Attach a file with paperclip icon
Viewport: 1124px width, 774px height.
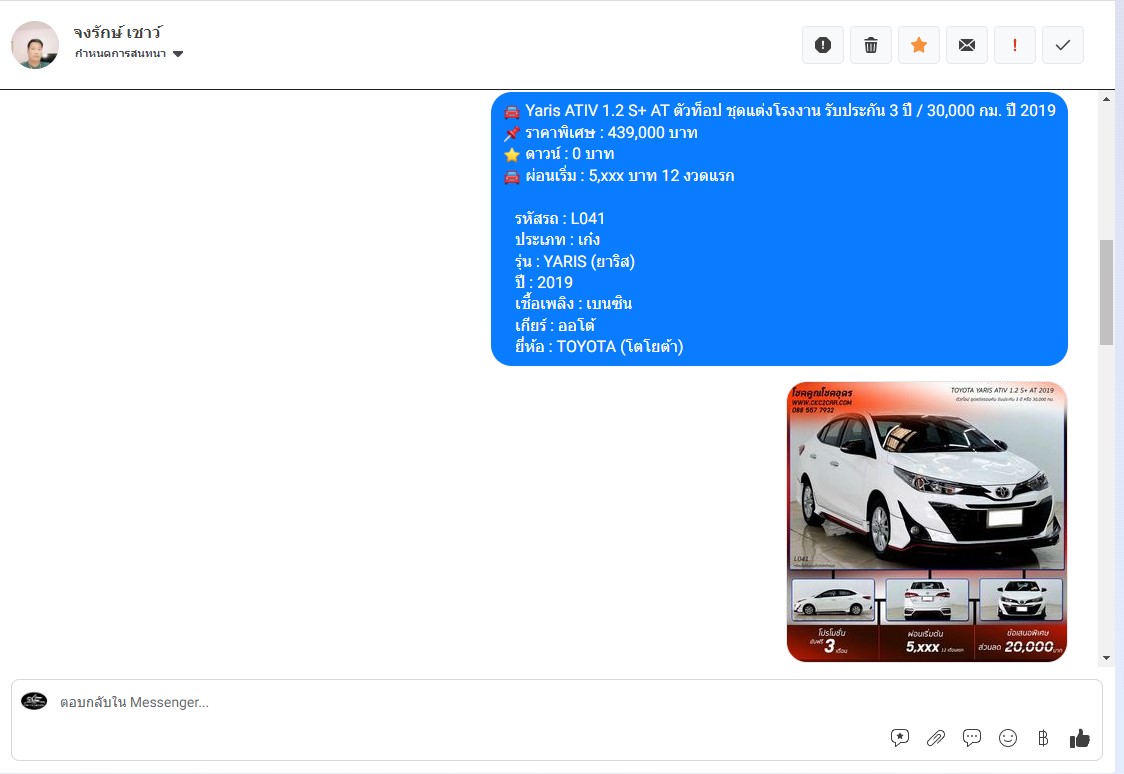(935, 737)
